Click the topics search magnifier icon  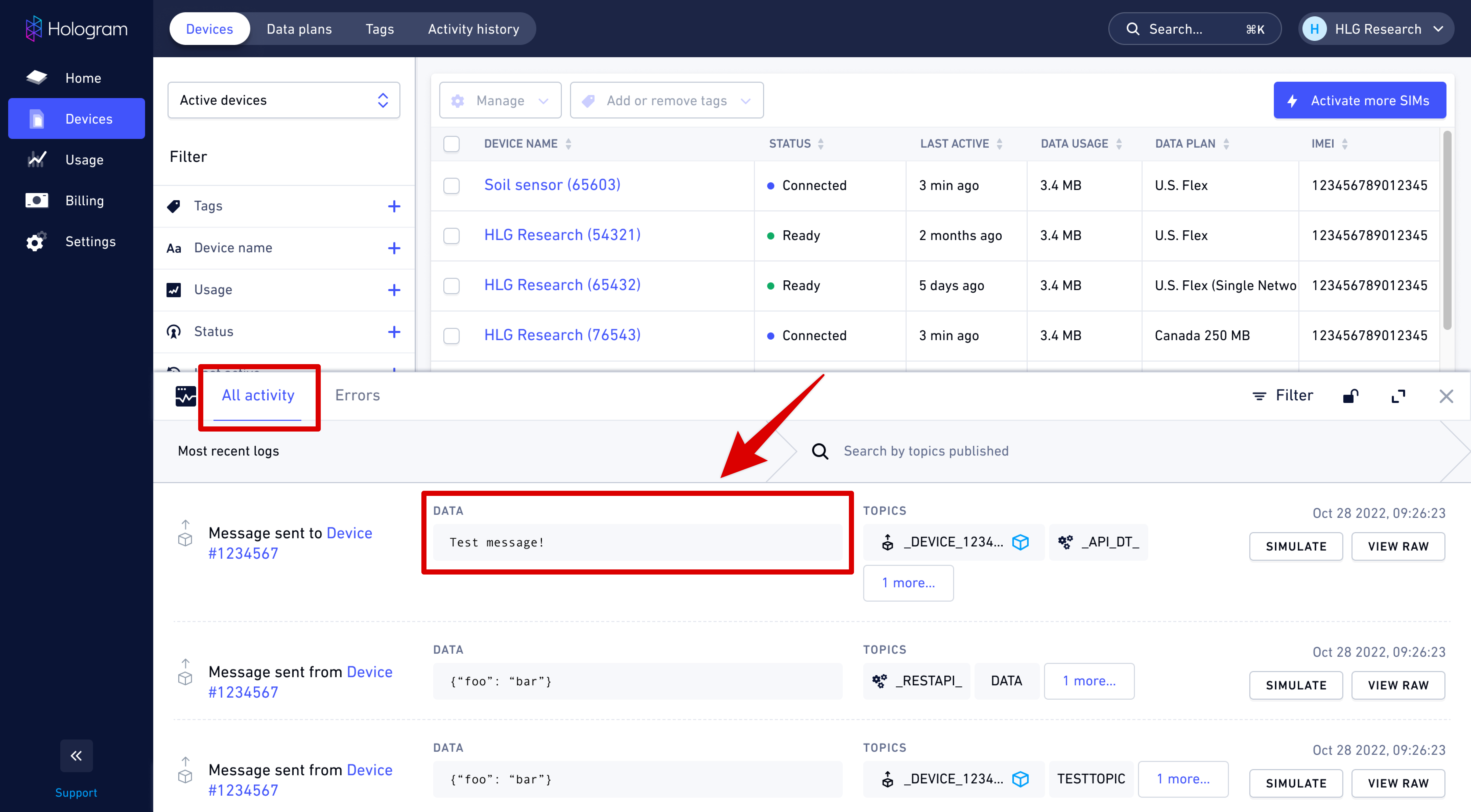tap(820, 451)
